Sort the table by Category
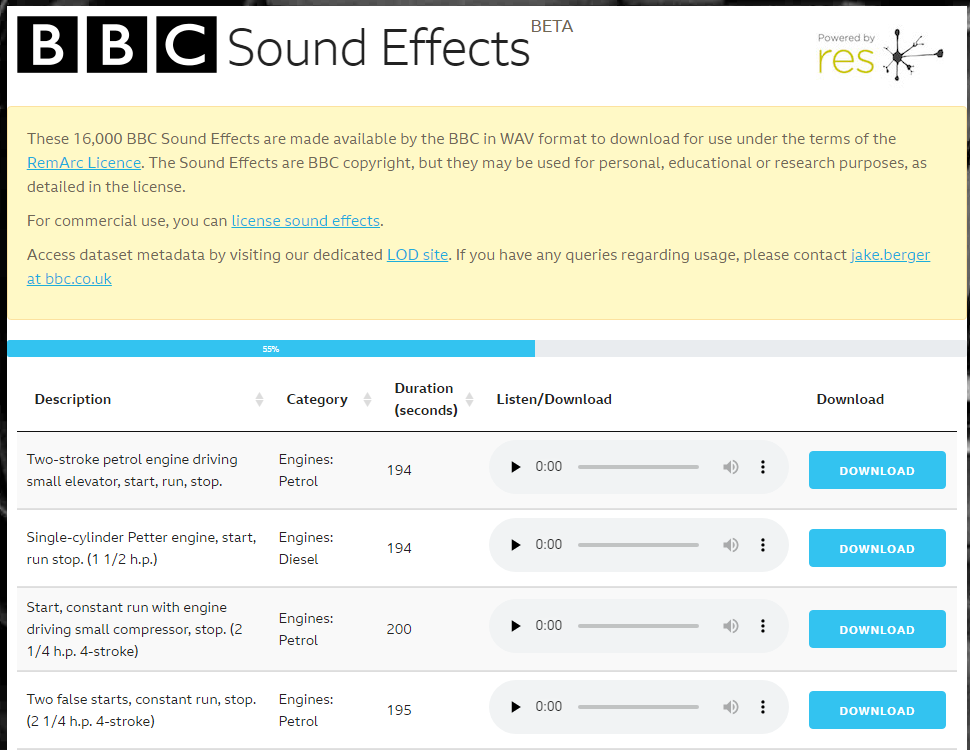The height and width of the screenshot is (750, 970). (x=366, y=400)
